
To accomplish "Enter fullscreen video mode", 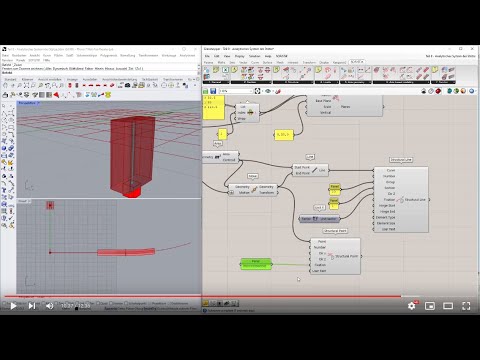I will click(466, 306).
